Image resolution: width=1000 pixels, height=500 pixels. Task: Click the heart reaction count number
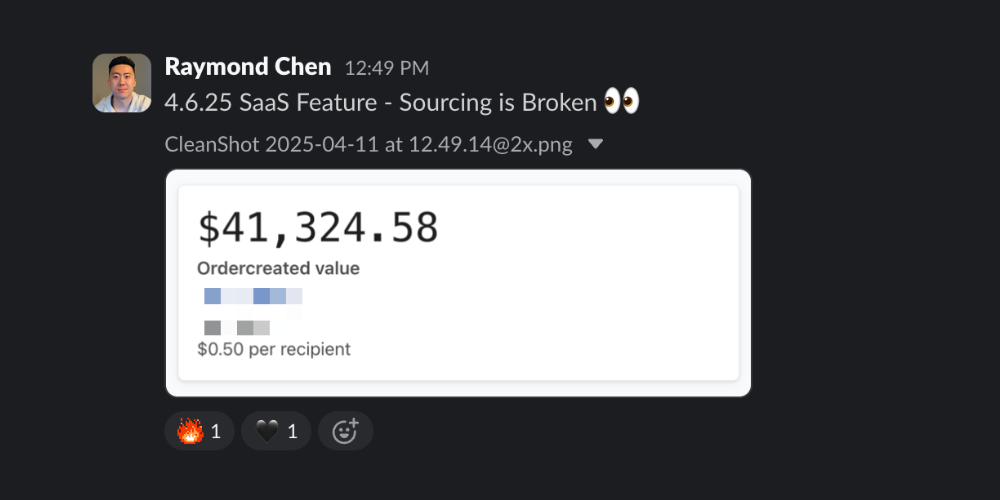coord(292,432)
